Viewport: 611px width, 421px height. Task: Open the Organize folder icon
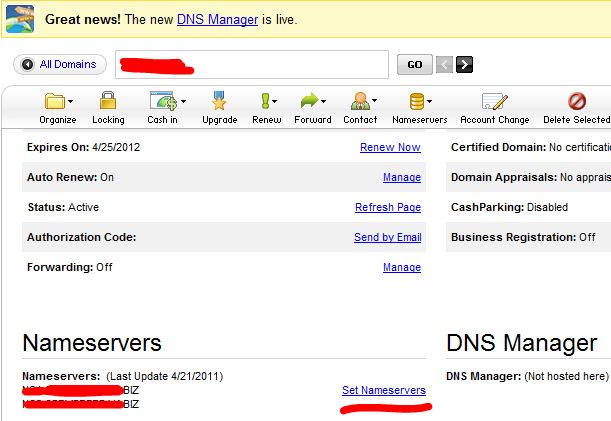pyautogui.click(x=55, y=101)
